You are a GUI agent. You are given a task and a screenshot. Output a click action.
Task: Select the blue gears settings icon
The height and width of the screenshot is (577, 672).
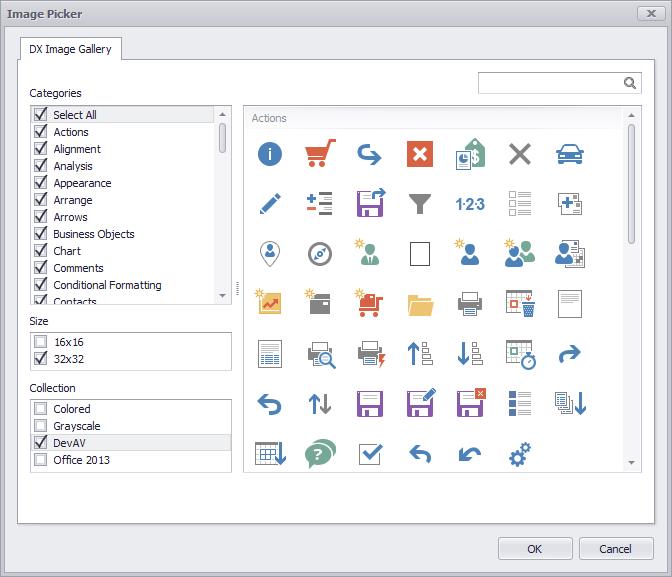[x=519, y=455]
